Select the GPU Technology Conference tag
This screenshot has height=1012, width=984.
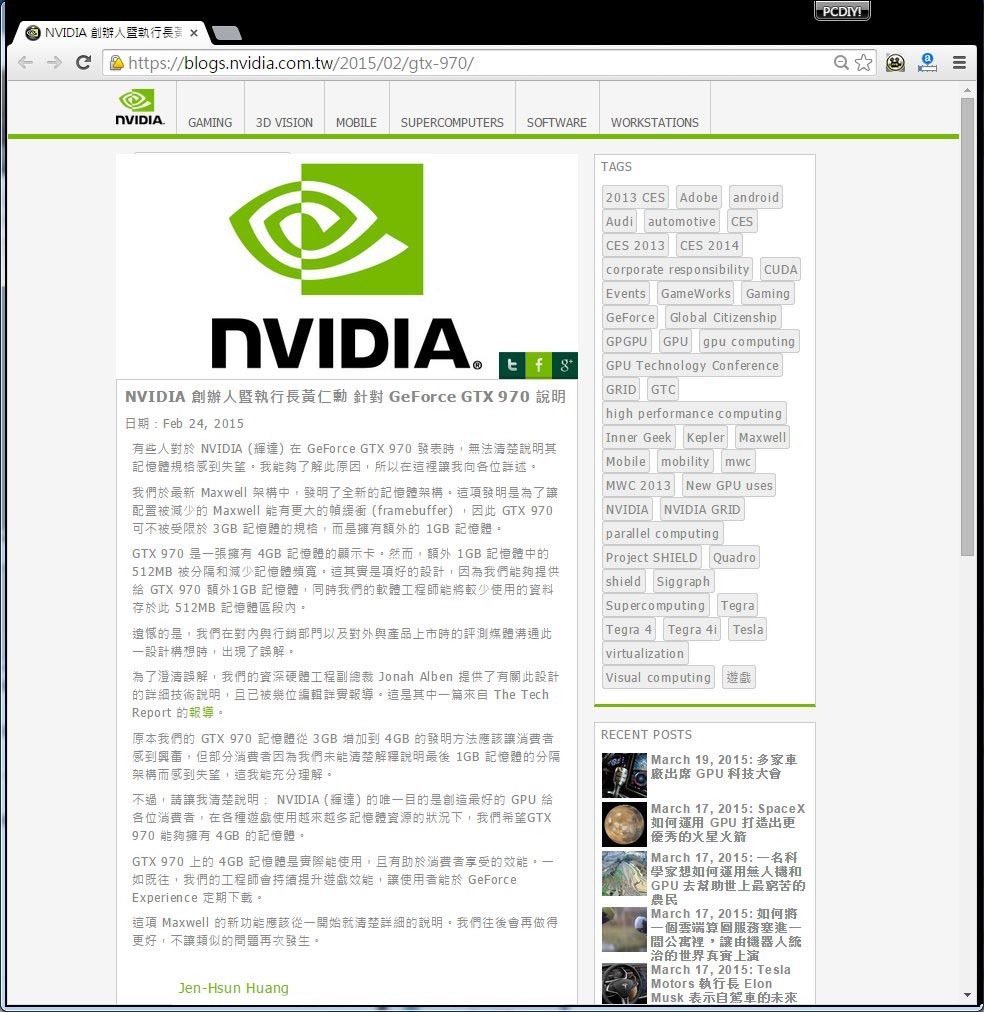pos(692,365)
